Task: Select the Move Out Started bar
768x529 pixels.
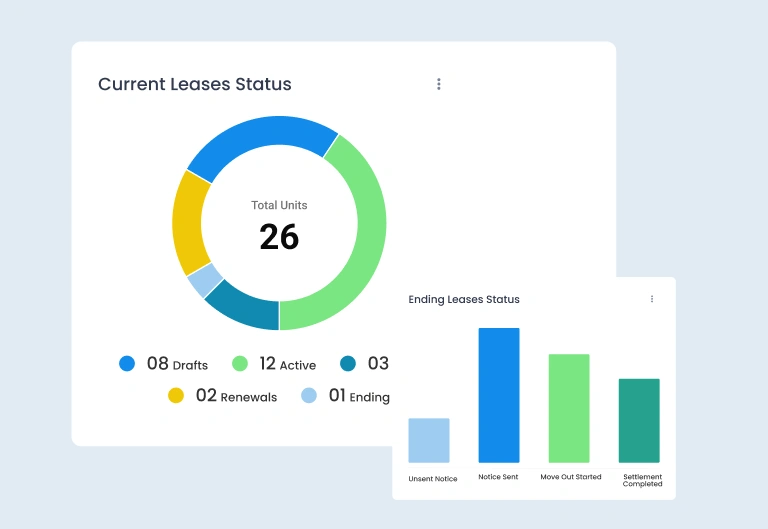Action: [x=569, y=408]
